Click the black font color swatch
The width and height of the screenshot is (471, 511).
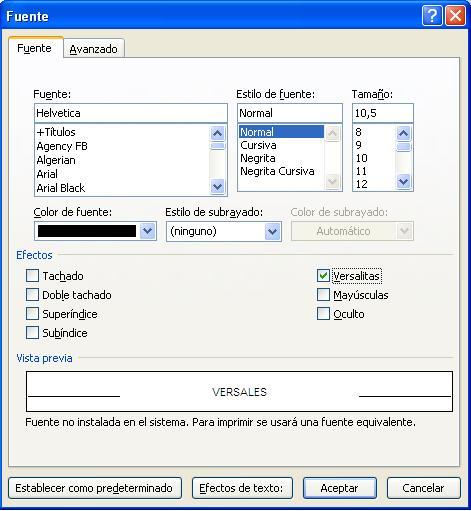87,231
